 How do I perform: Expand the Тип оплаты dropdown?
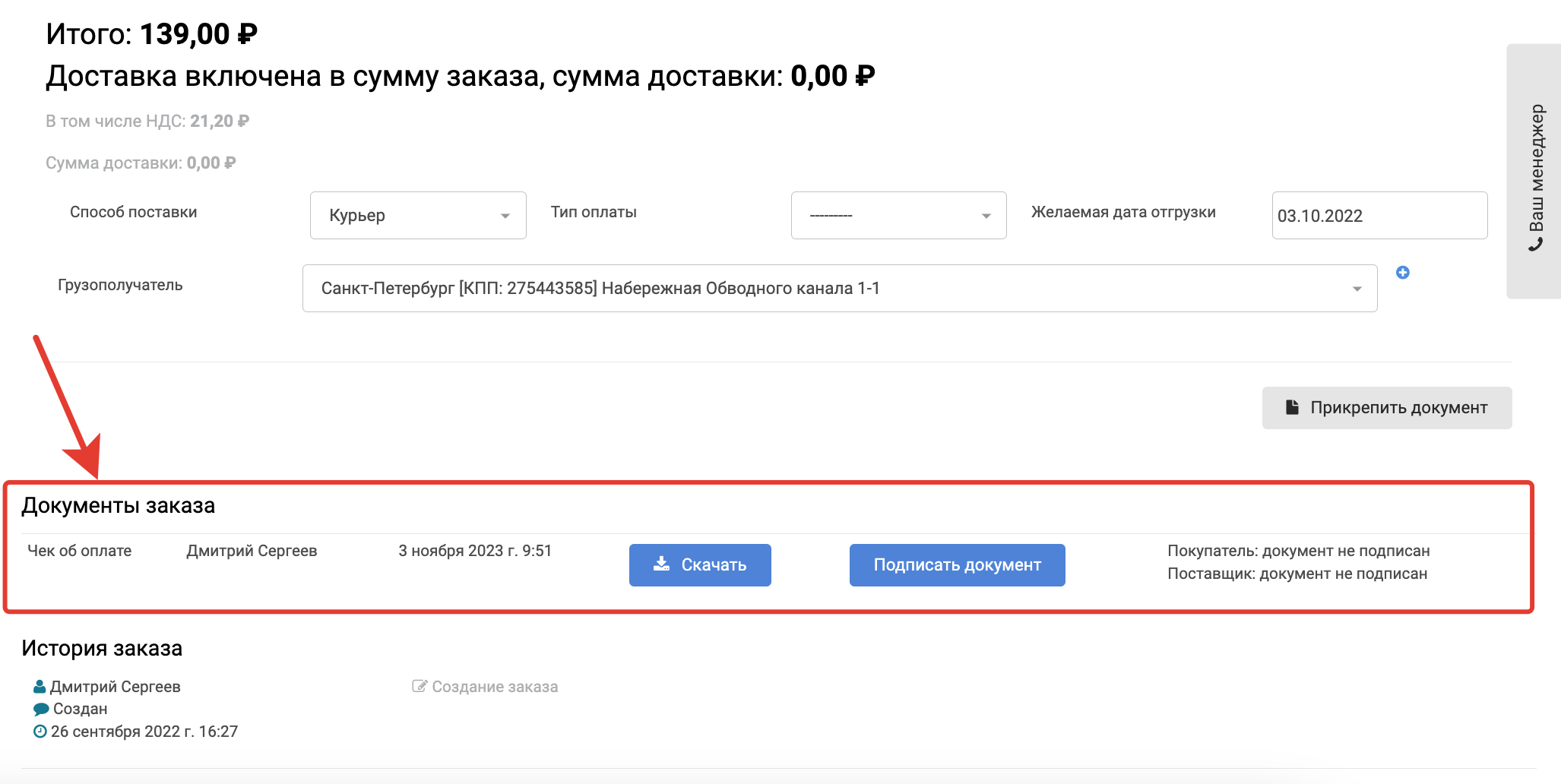coord(898,216)
